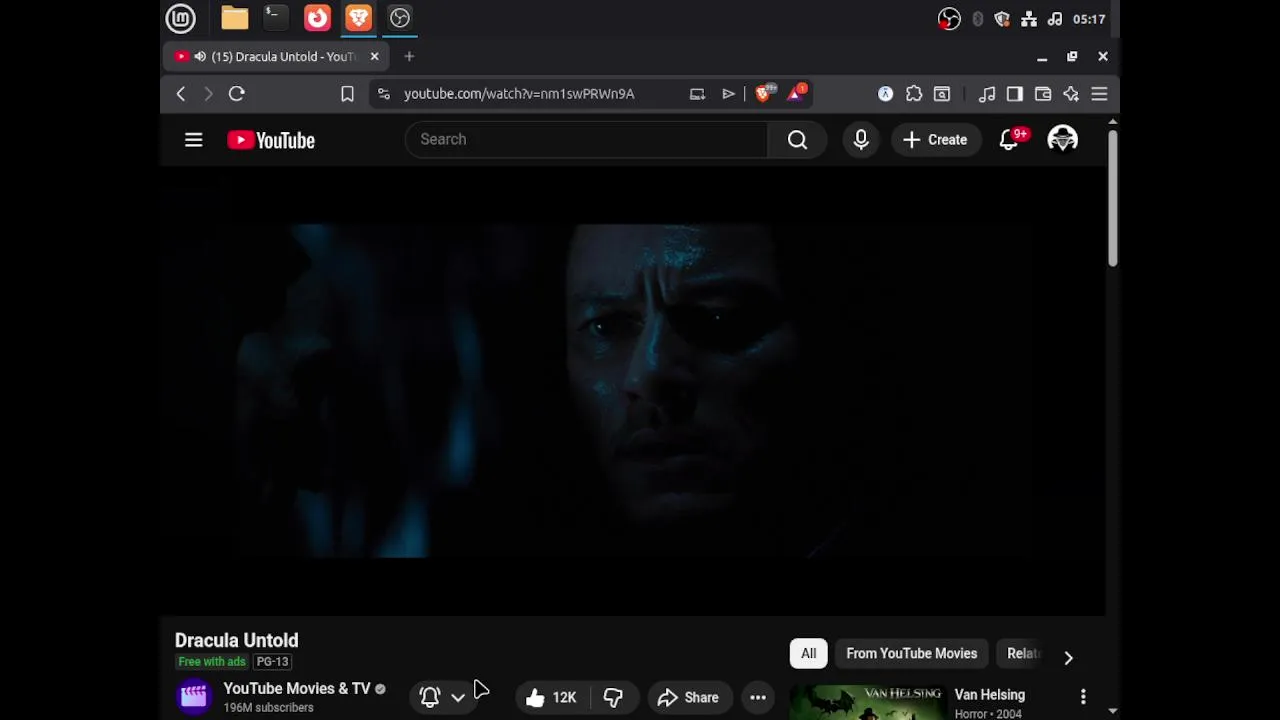Start voice search with the microphone
The height and width of the screenshot is (720, 1280).
point(861,140)
